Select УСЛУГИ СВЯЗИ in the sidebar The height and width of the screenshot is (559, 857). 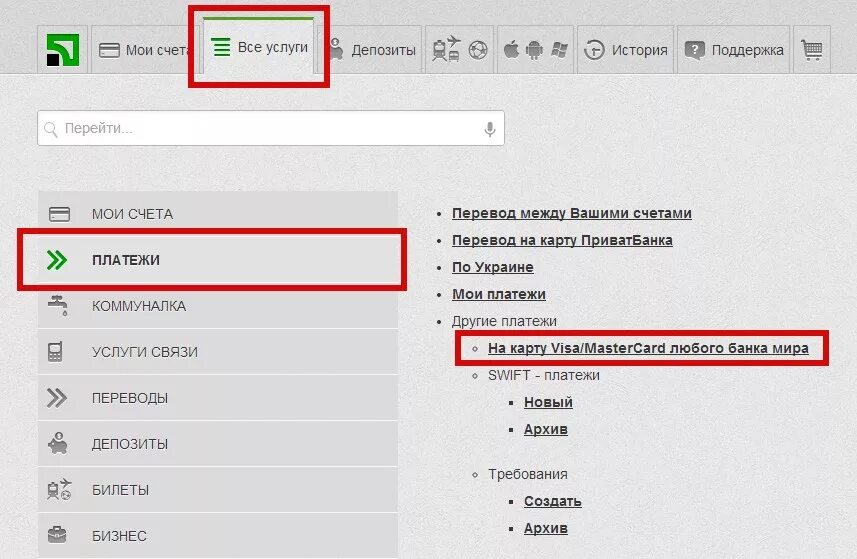tap(218, 351)
